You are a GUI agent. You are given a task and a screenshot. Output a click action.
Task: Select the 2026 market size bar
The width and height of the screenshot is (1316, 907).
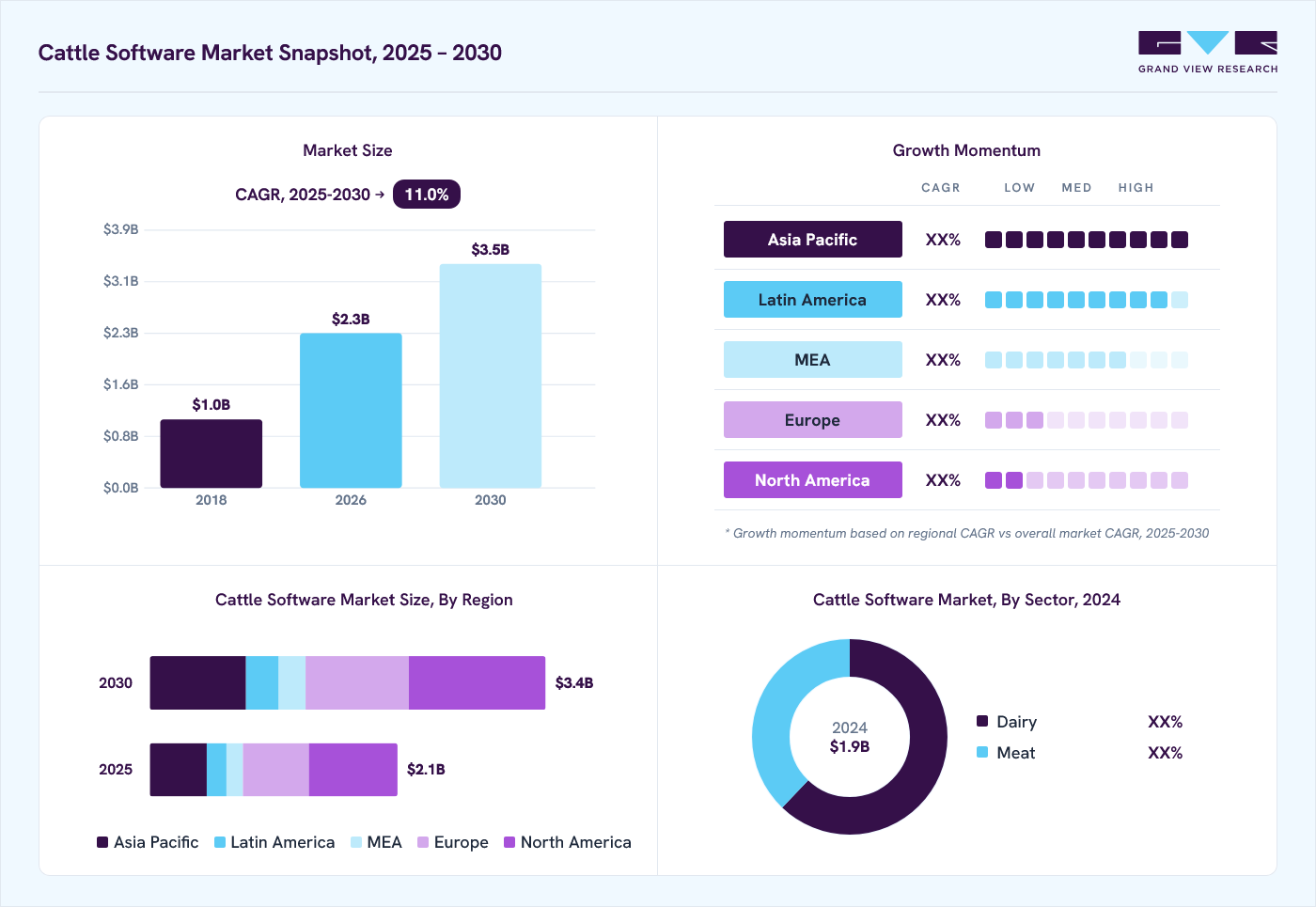(x=351, y=411)
